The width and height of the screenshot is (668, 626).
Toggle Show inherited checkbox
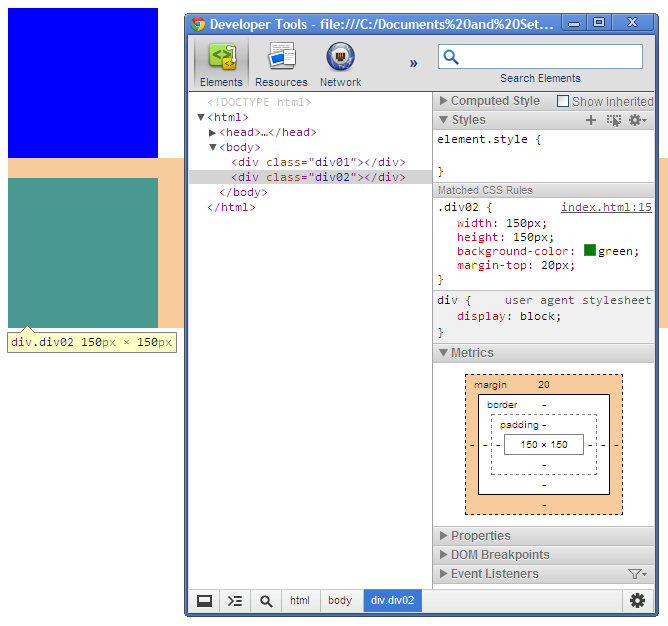click(x=562, y=101)
